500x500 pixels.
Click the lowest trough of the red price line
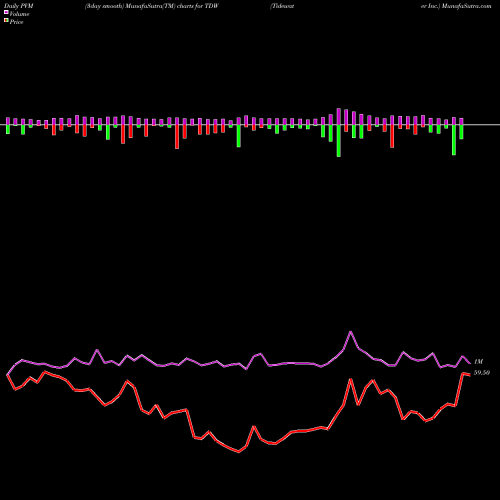[239, 452]
